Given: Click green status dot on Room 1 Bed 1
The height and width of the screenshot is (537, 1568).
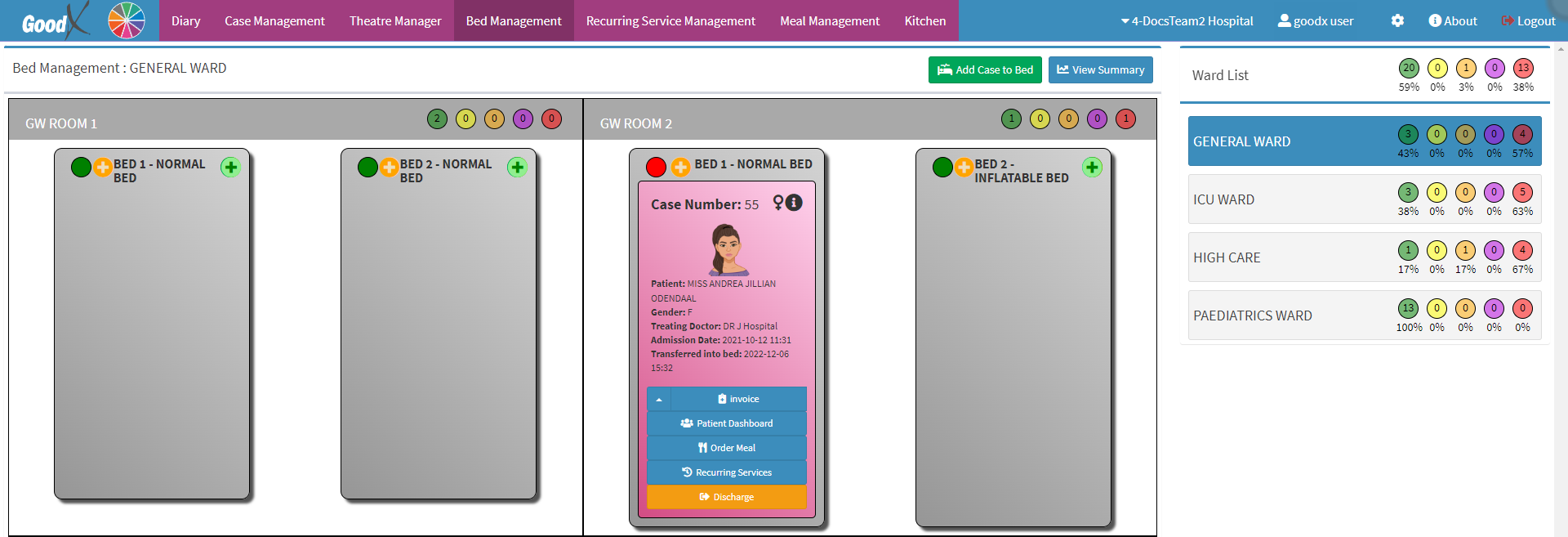Looking at the screenshot, I should [x=81, y=167].
